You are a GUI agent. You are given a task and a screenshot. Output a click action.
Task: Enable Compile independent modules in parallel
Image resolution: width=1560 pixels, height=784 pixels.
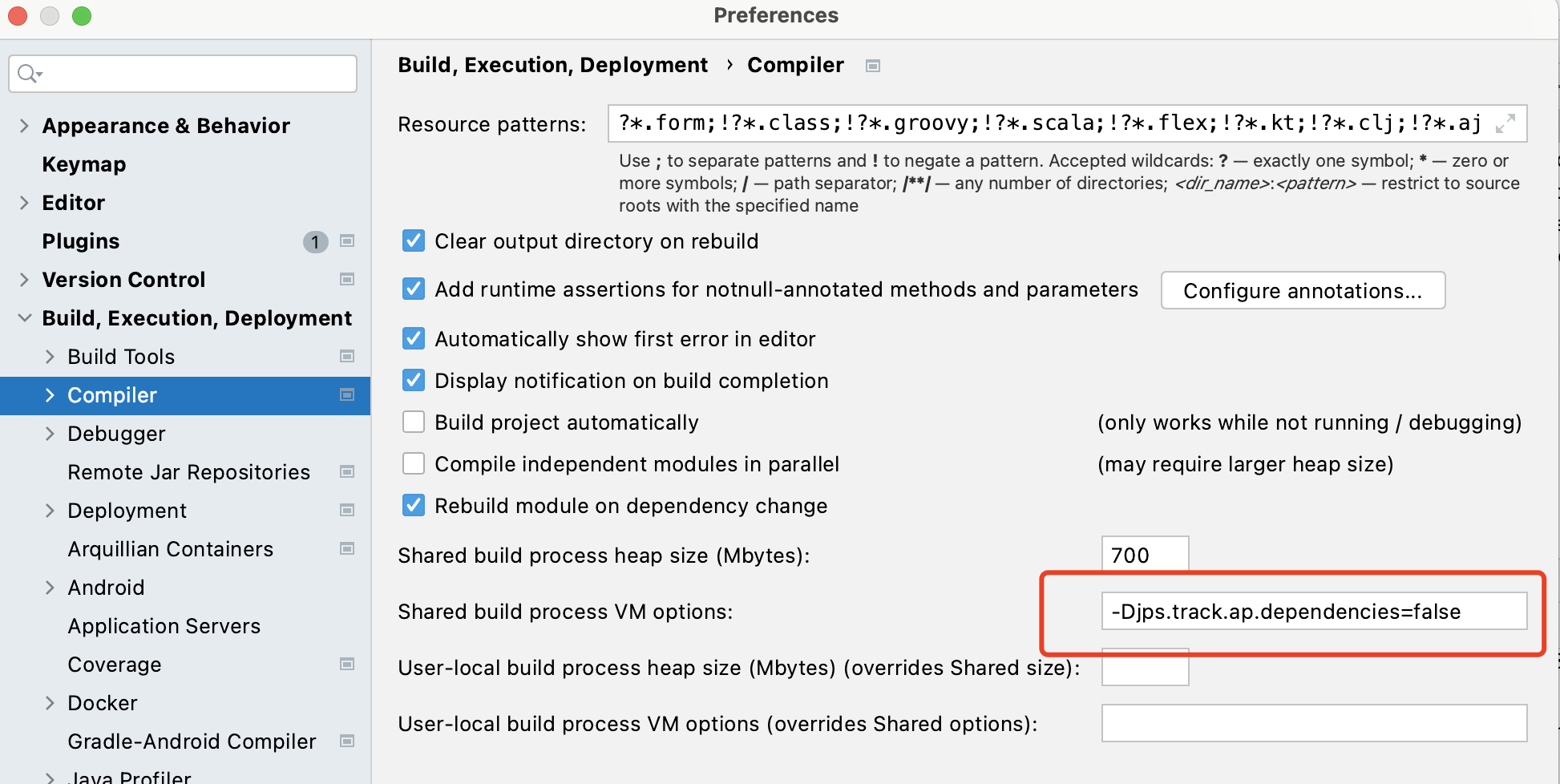(414, 463)
